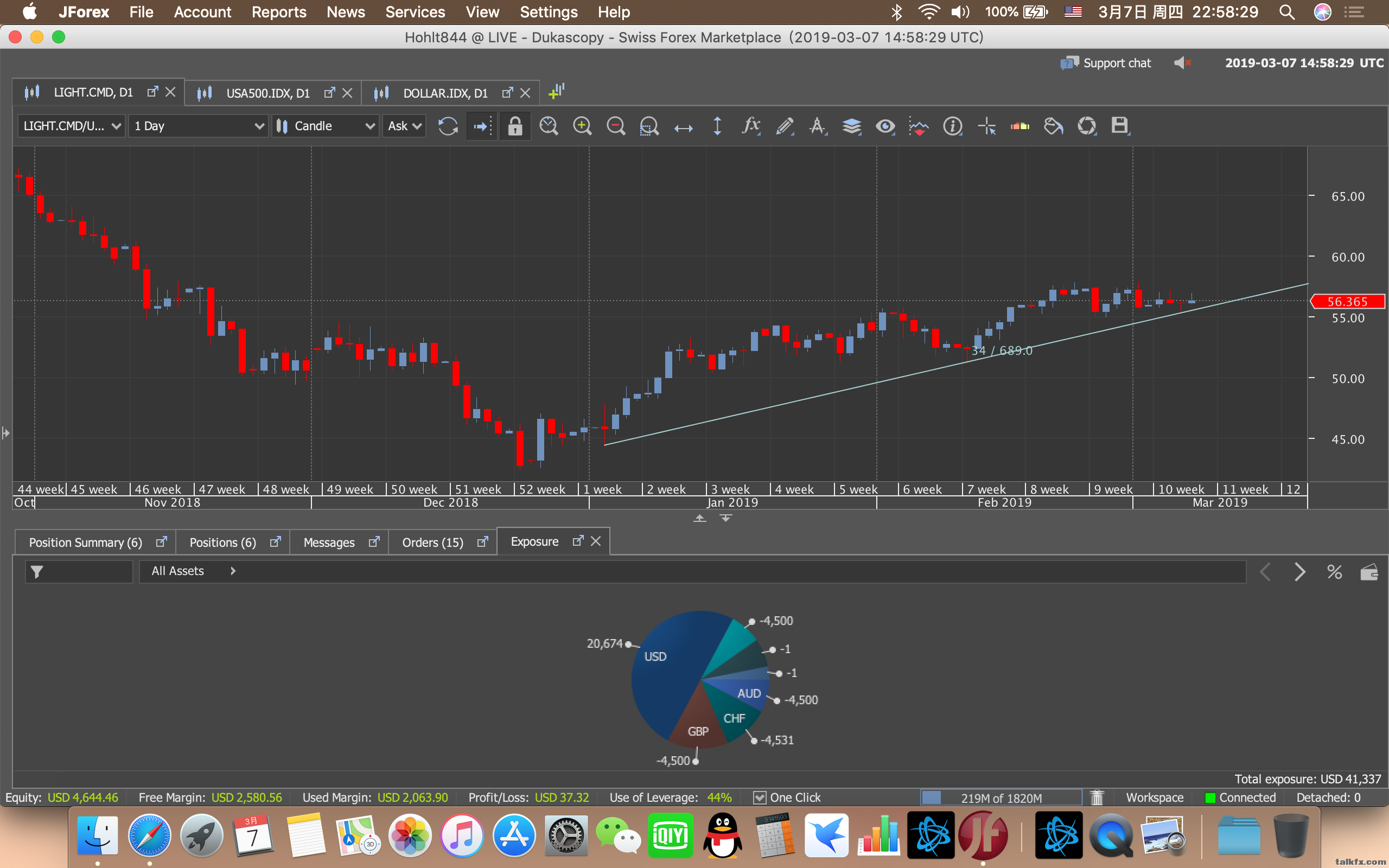The image size is (1389, 868).
Task: Click the camera aperture snapshot icon
Action: click(1087, 126)
